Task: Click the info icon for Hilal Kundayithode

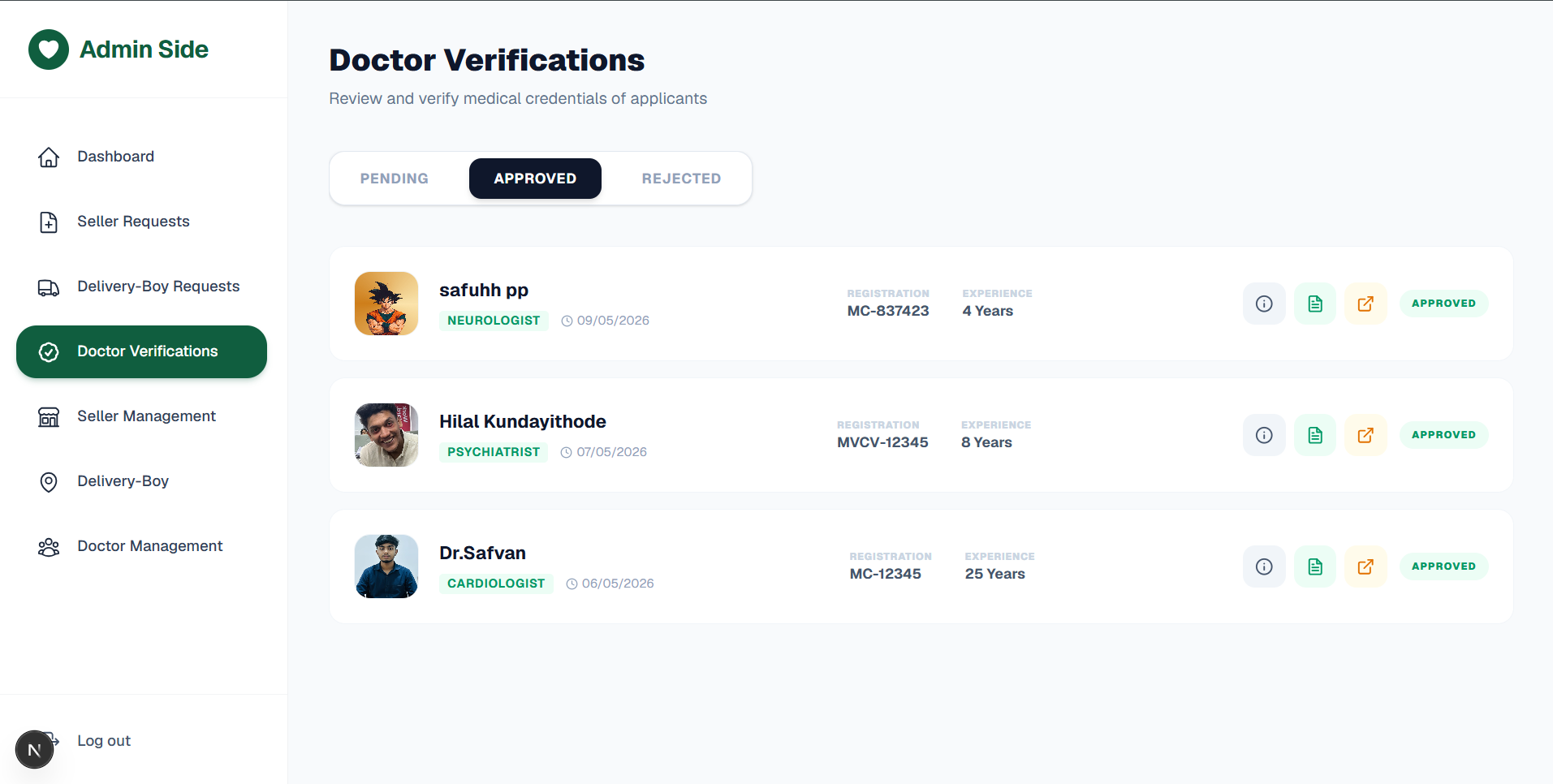Action: pos(1264,435)
